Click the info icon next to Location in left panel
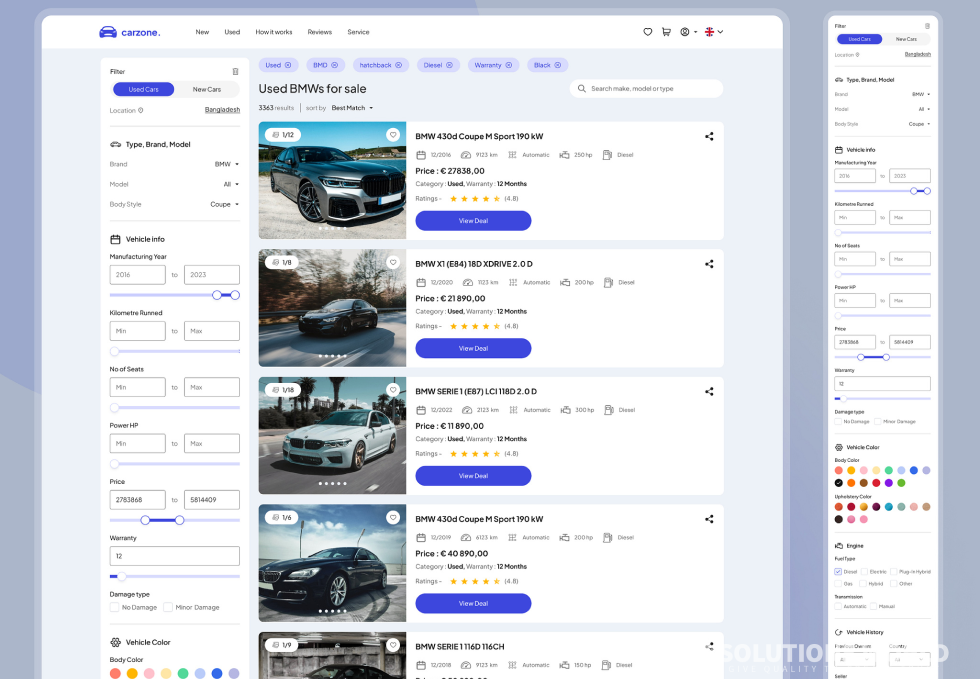Image resolution: width=980 pixels, height=680 pixels. pos(141,111)
